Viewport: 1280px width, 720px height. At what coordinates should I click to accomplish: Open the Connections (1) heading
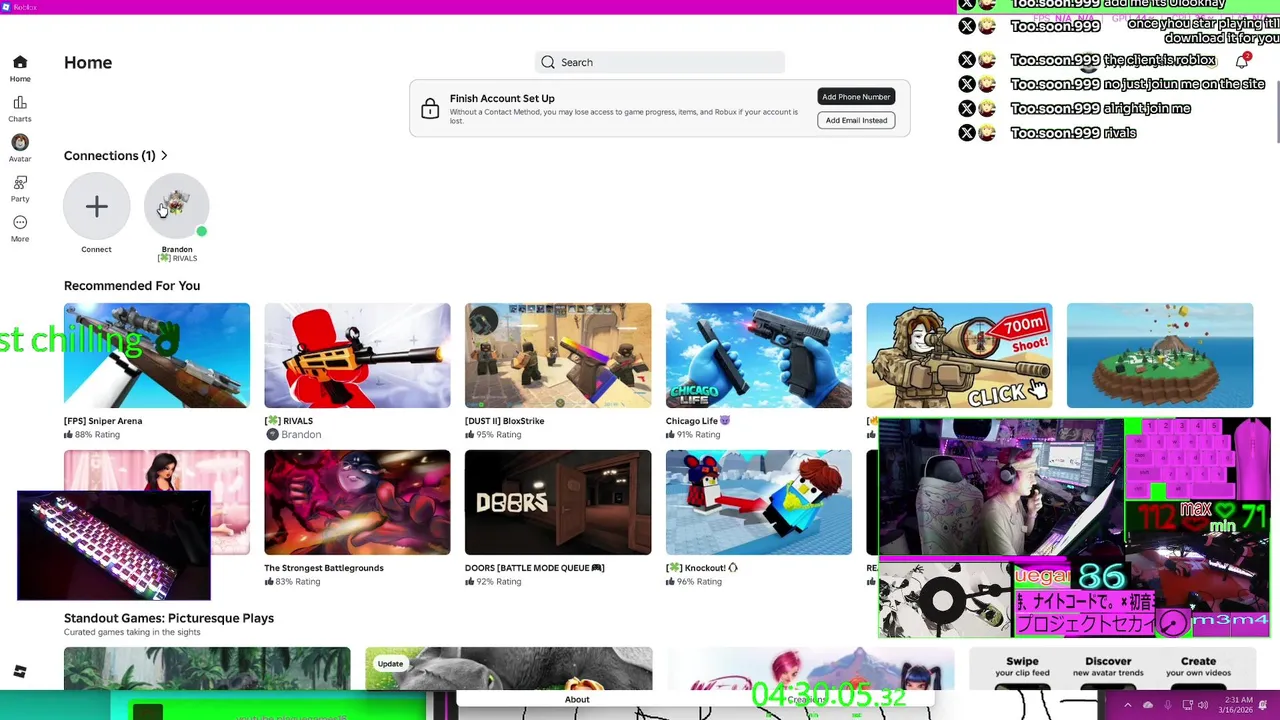tap(110, 156)
